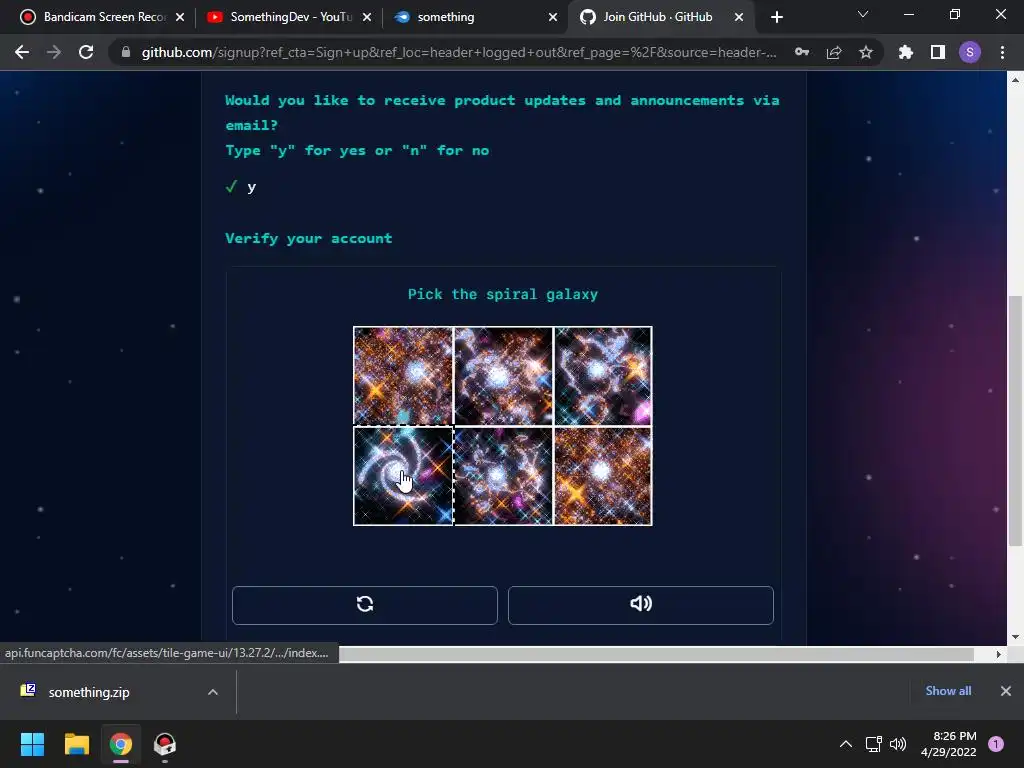Click Show all downloads
Image resolution: width=1024 pixels, height=768 pixels.
click(948, 691)
